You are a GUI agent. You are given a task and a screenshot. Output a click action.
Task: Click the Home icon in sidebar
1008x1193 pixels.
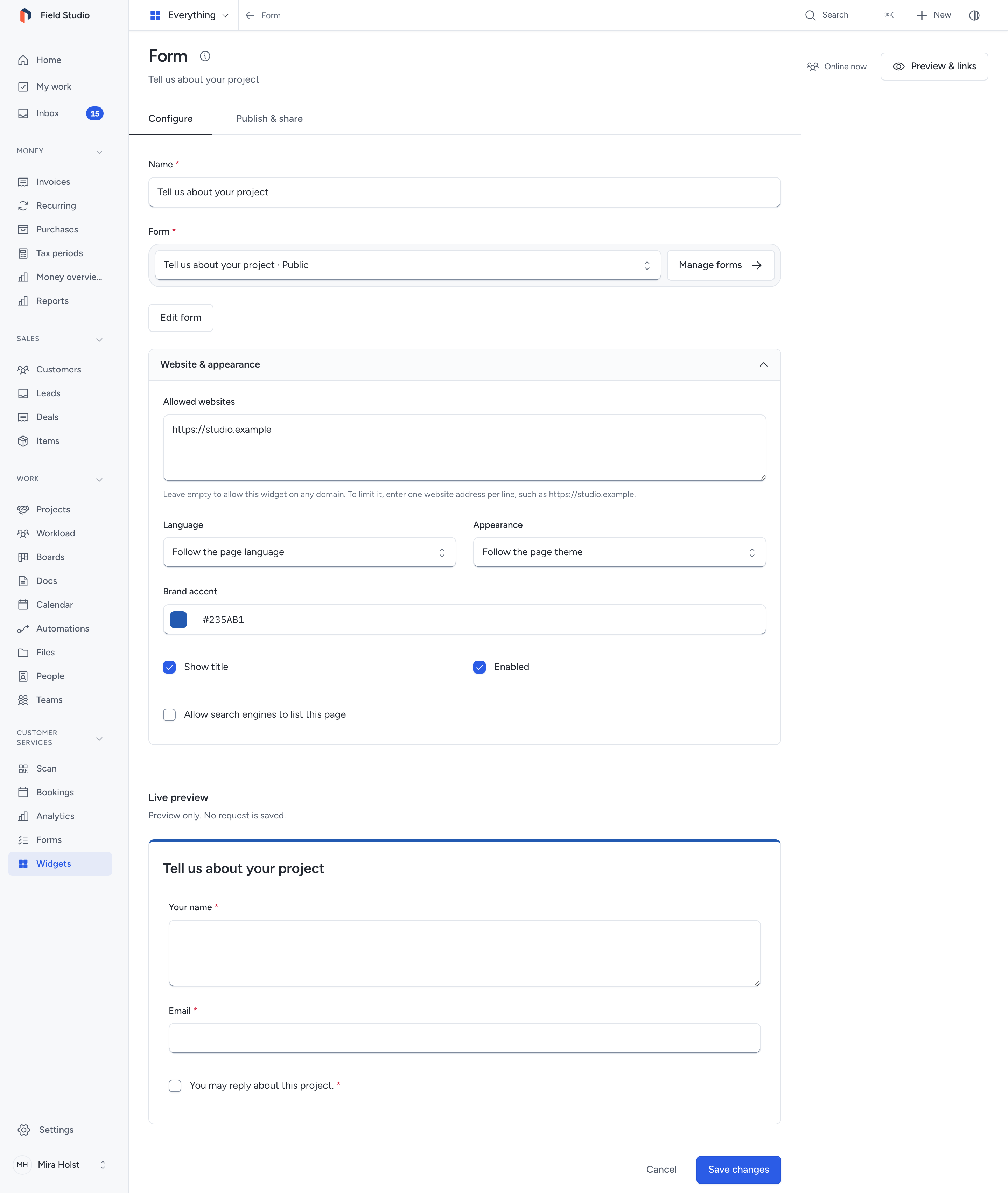point(23,60)
